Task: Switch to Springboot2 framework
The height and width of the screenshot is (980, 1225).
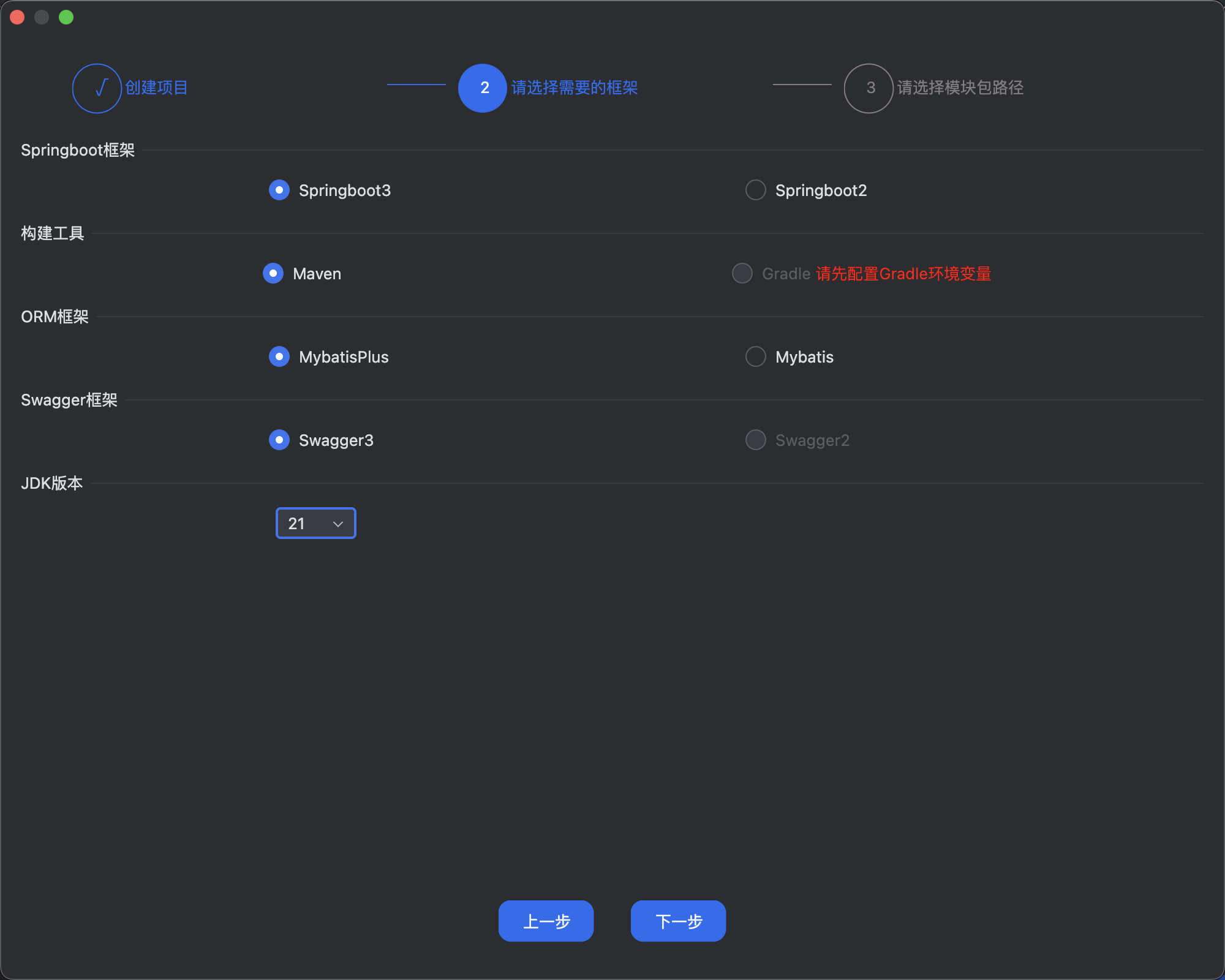Action: [x=755, y=190]
